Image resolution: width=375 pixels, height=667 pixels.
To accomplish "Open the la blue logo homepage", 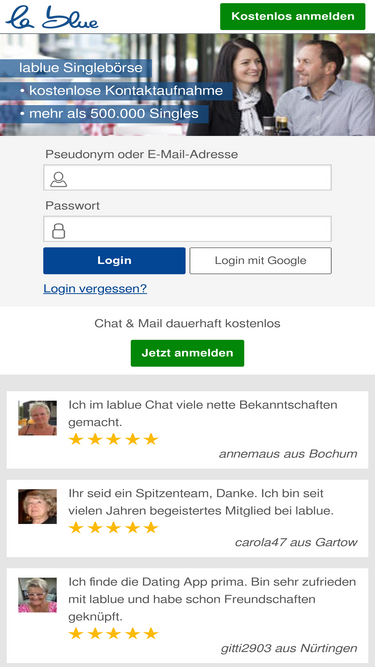I will [52, 17].
